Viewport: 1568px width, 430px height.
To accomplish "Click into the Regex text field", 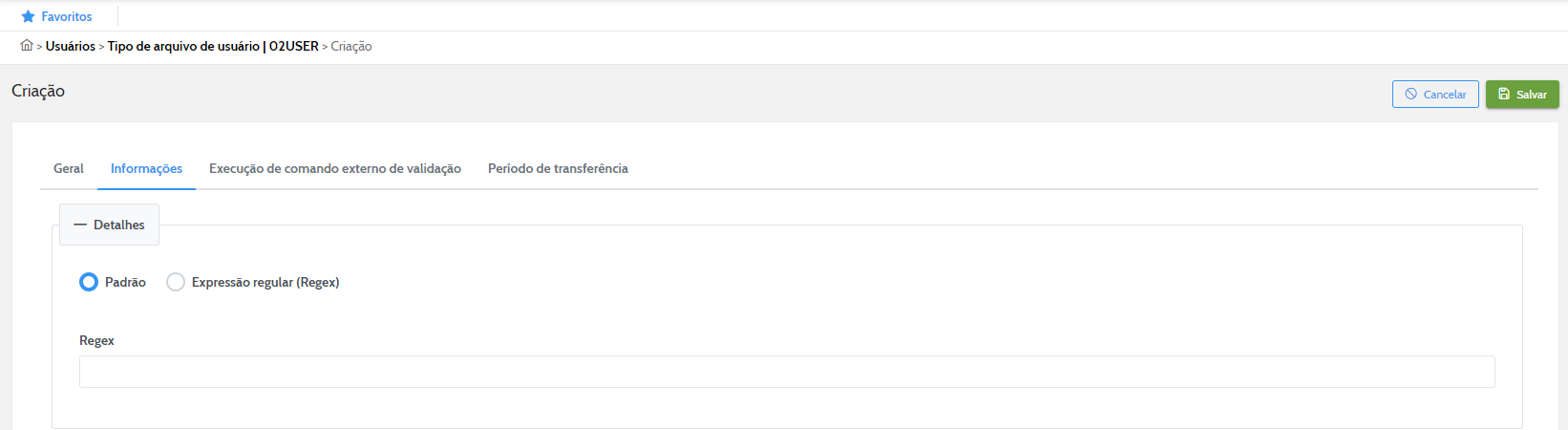I will 787,372.
